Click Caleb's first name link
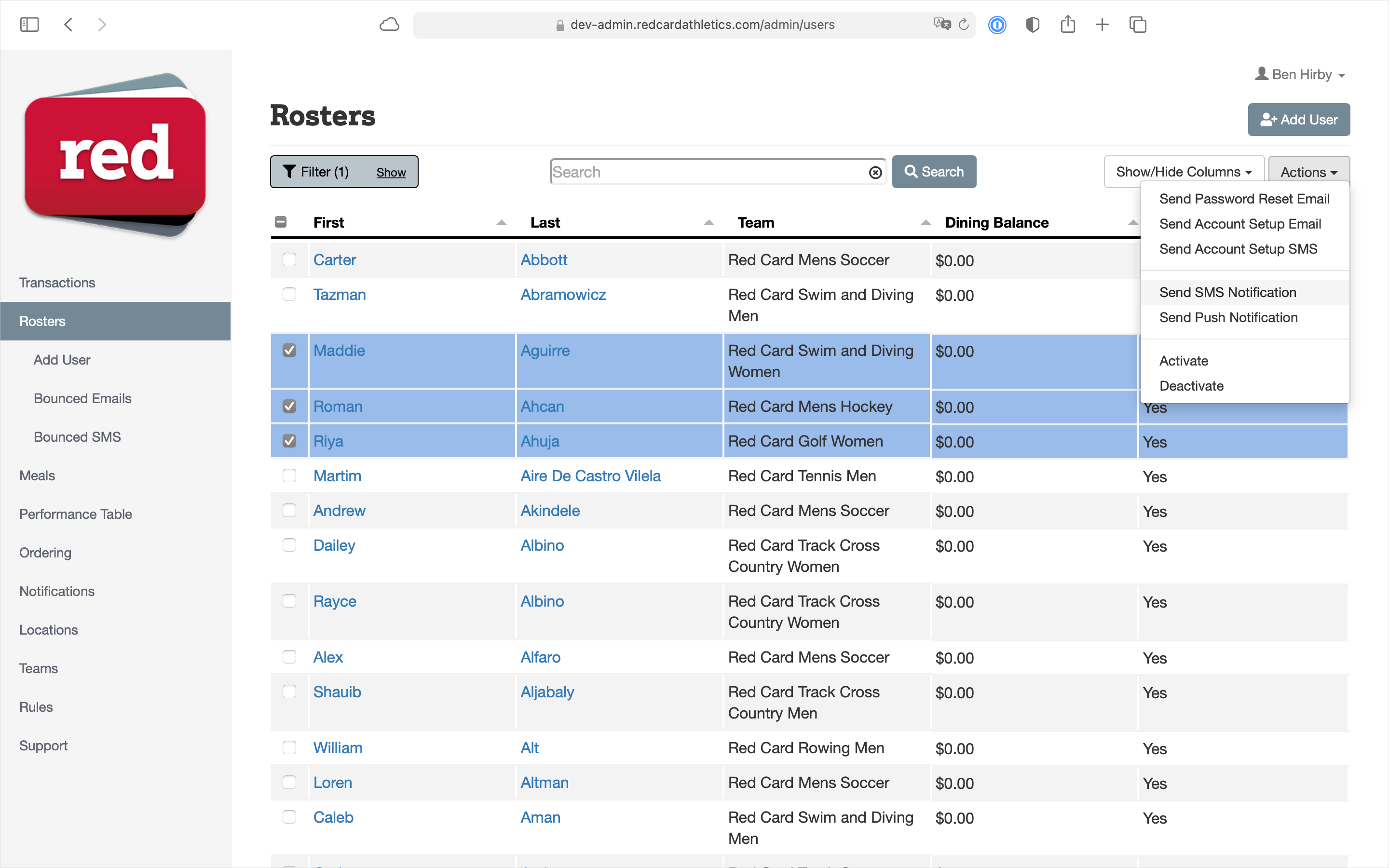This screenshot has width=1389, height=868. 333,817
